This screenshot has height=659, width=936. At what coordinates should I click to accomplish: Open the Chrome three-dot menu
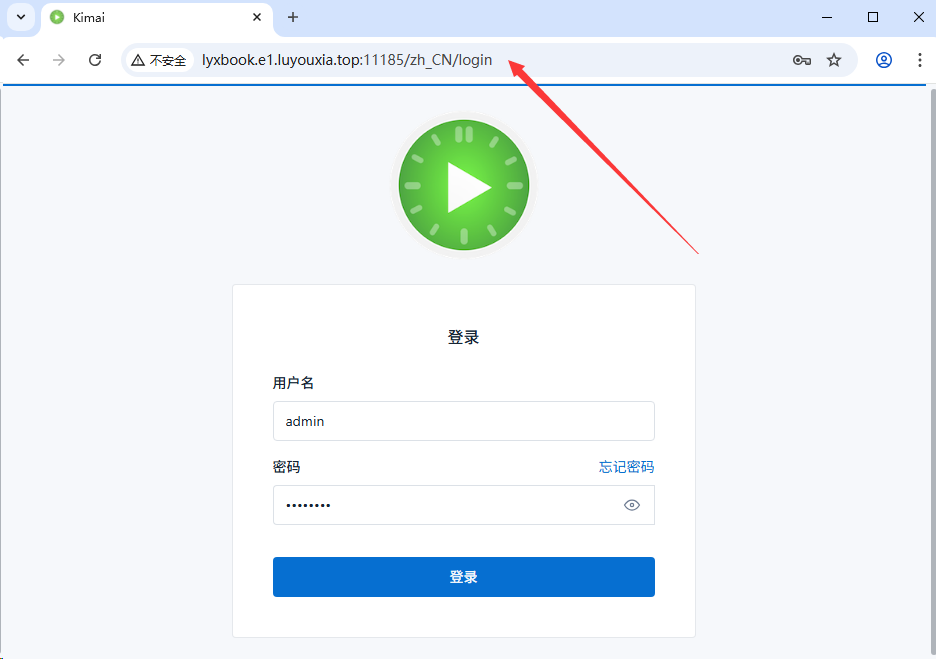tap(920, 60)
